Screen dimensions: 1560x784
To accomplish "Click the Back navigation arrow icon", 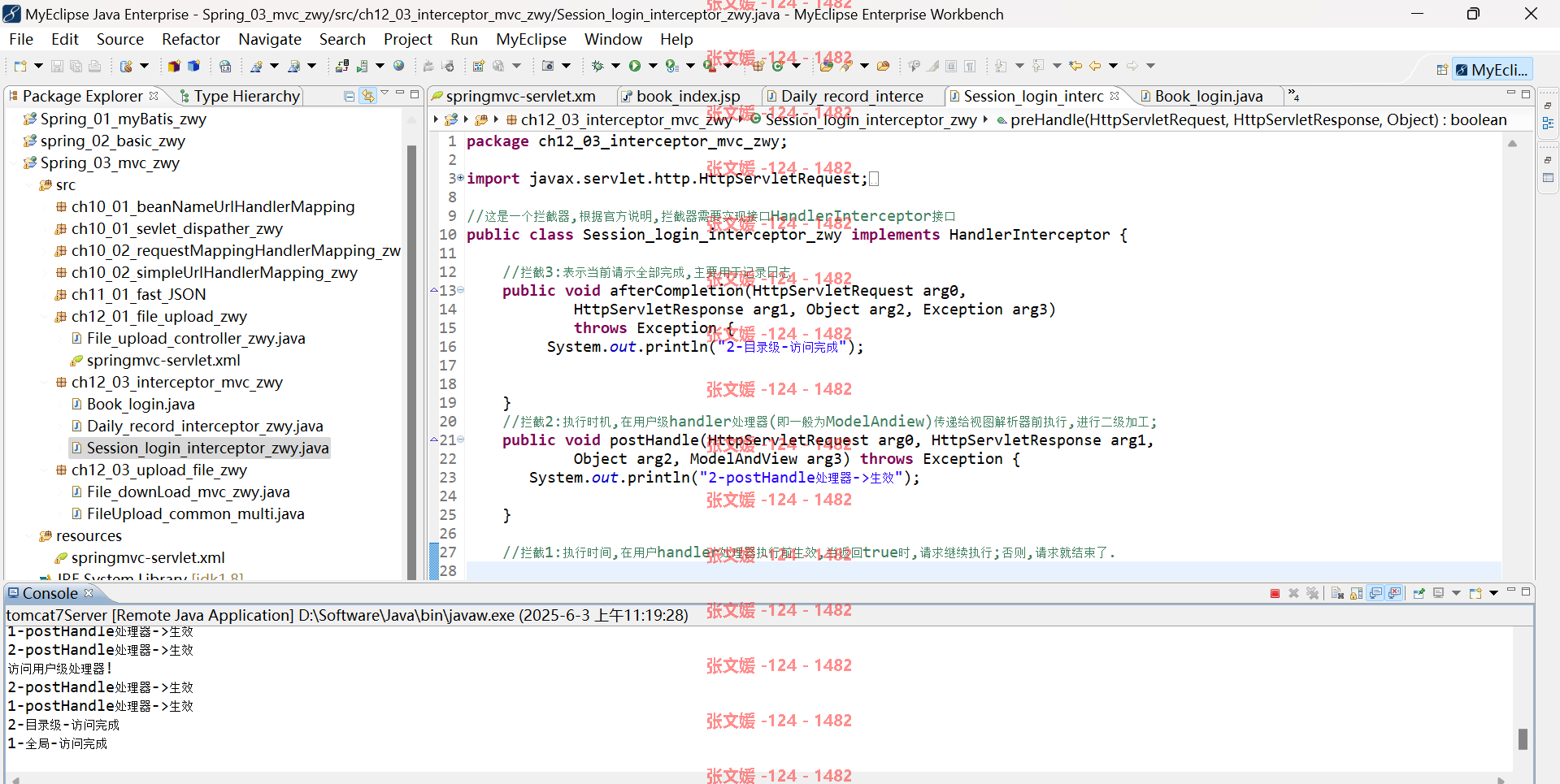I will pos(1095,66).
